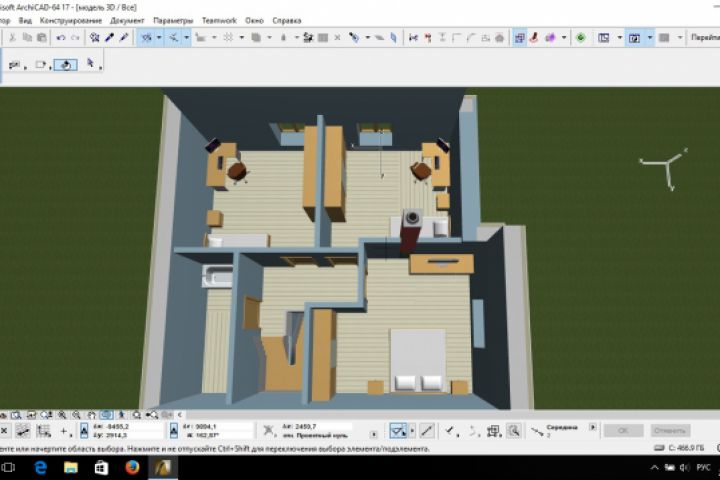The width and height of the screenshot is (720, 480).
Task: Click the trace reference icon
Action: [256, 38]
